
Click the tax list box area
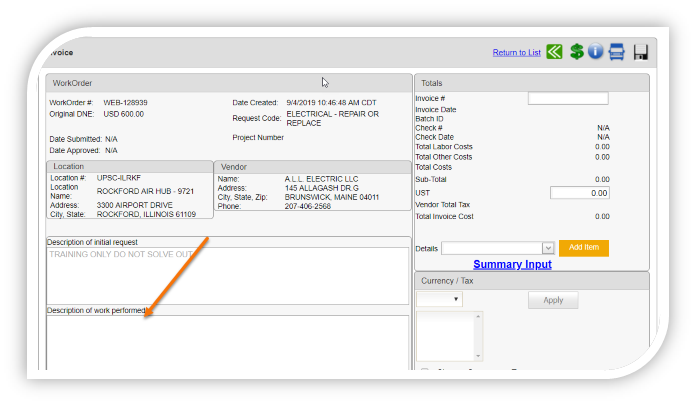450,335
